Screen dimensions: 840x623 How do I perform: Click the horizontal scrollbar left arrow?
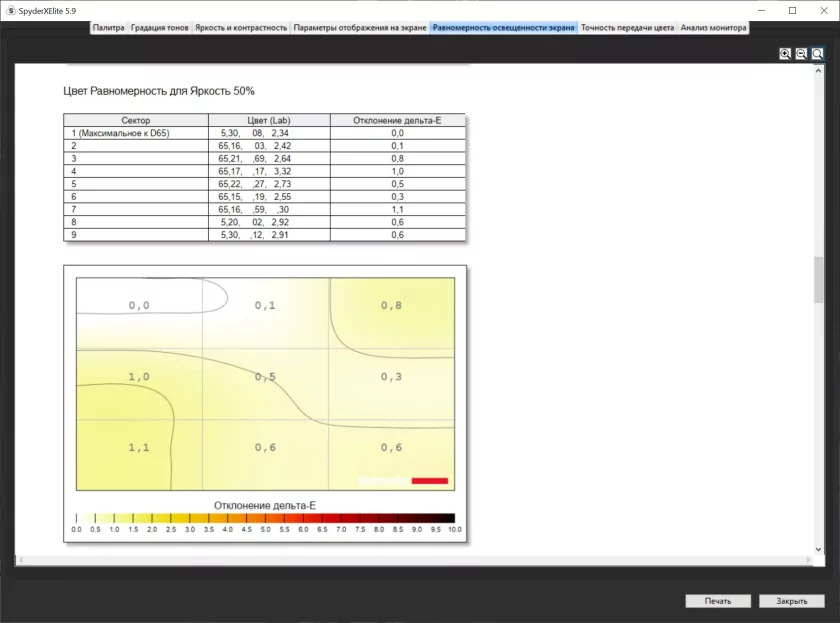pos(21,560)
